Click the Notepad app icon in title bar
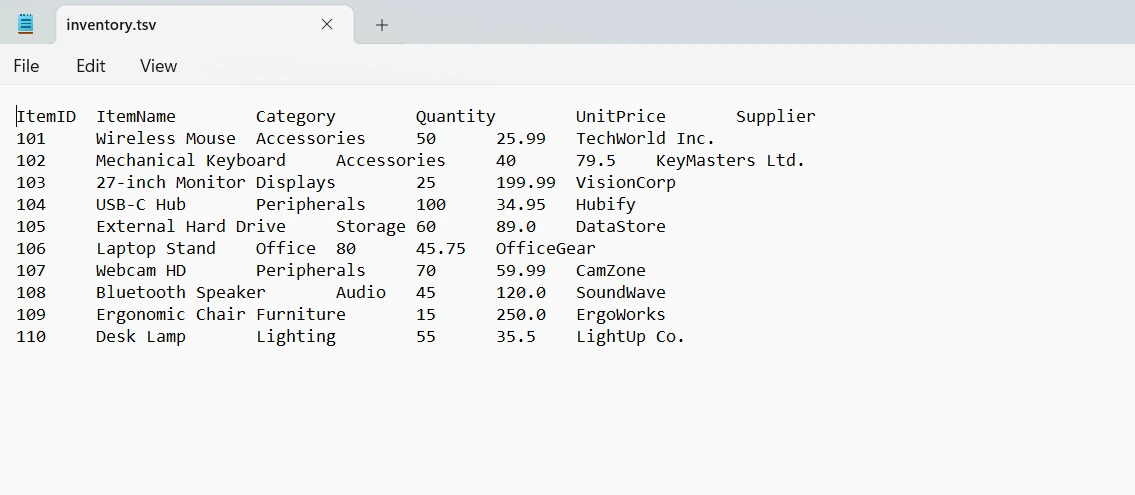Viewport: 1135px width, 495px height. [26, 24]
